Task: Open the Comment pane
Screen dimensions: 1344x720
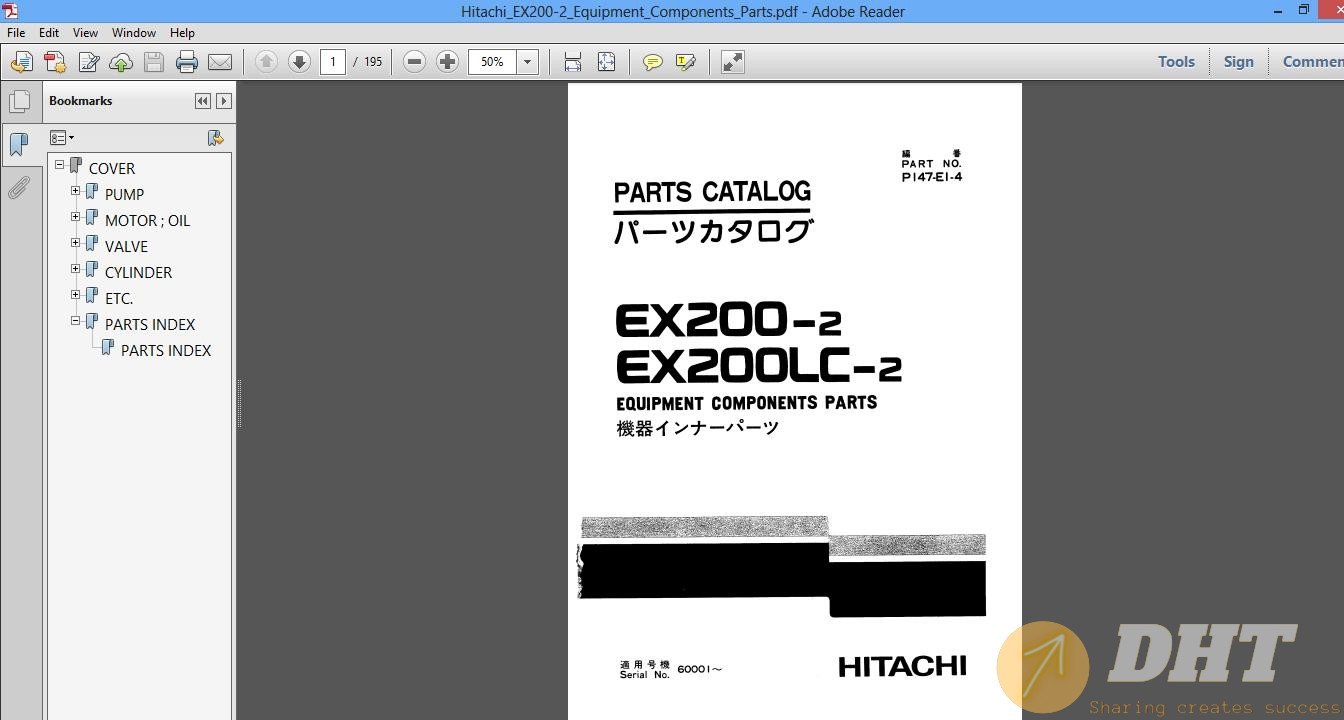Action: 1313,62
